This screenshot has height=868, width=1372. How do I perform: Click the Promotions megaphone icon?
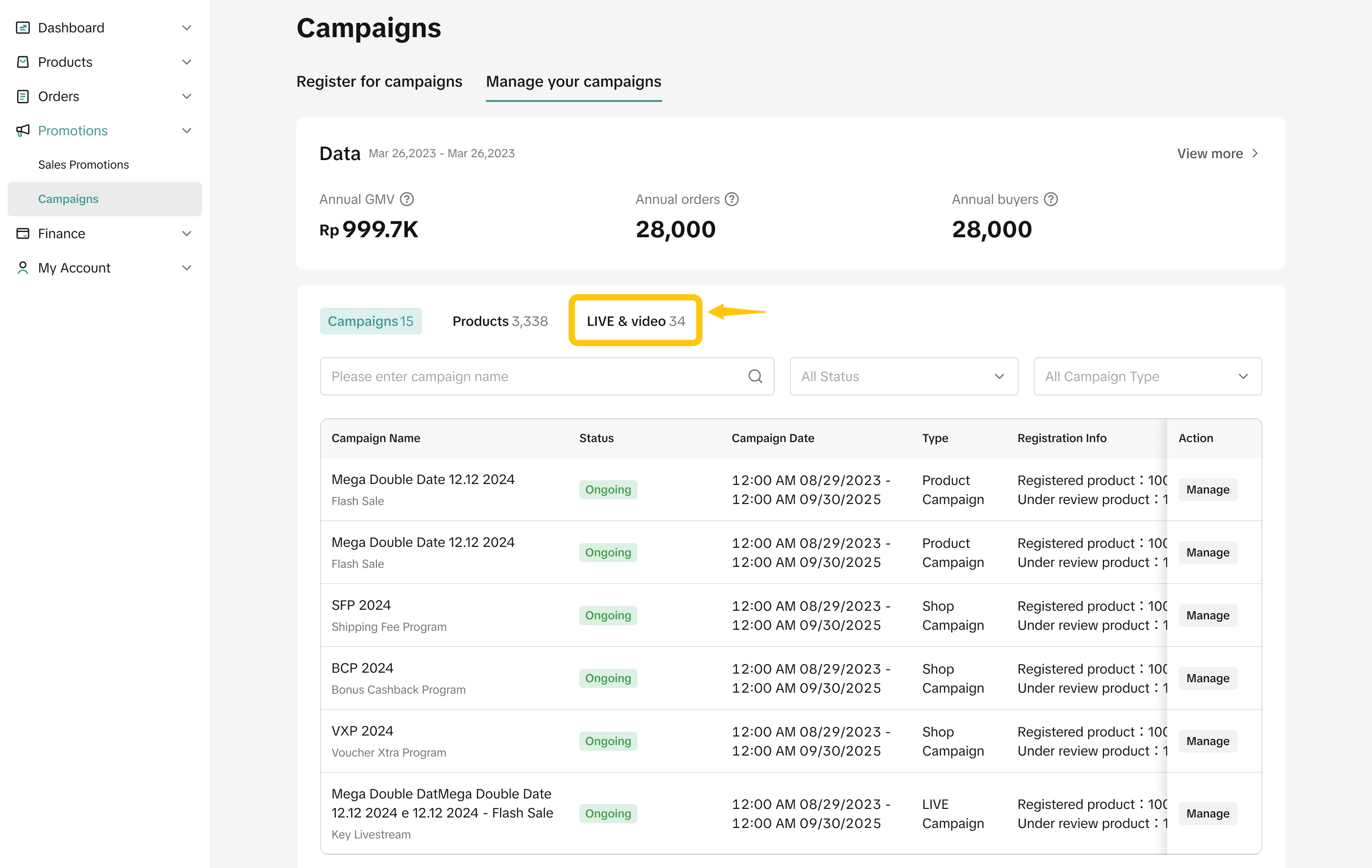pyautogui.click(x=23, y=131)
